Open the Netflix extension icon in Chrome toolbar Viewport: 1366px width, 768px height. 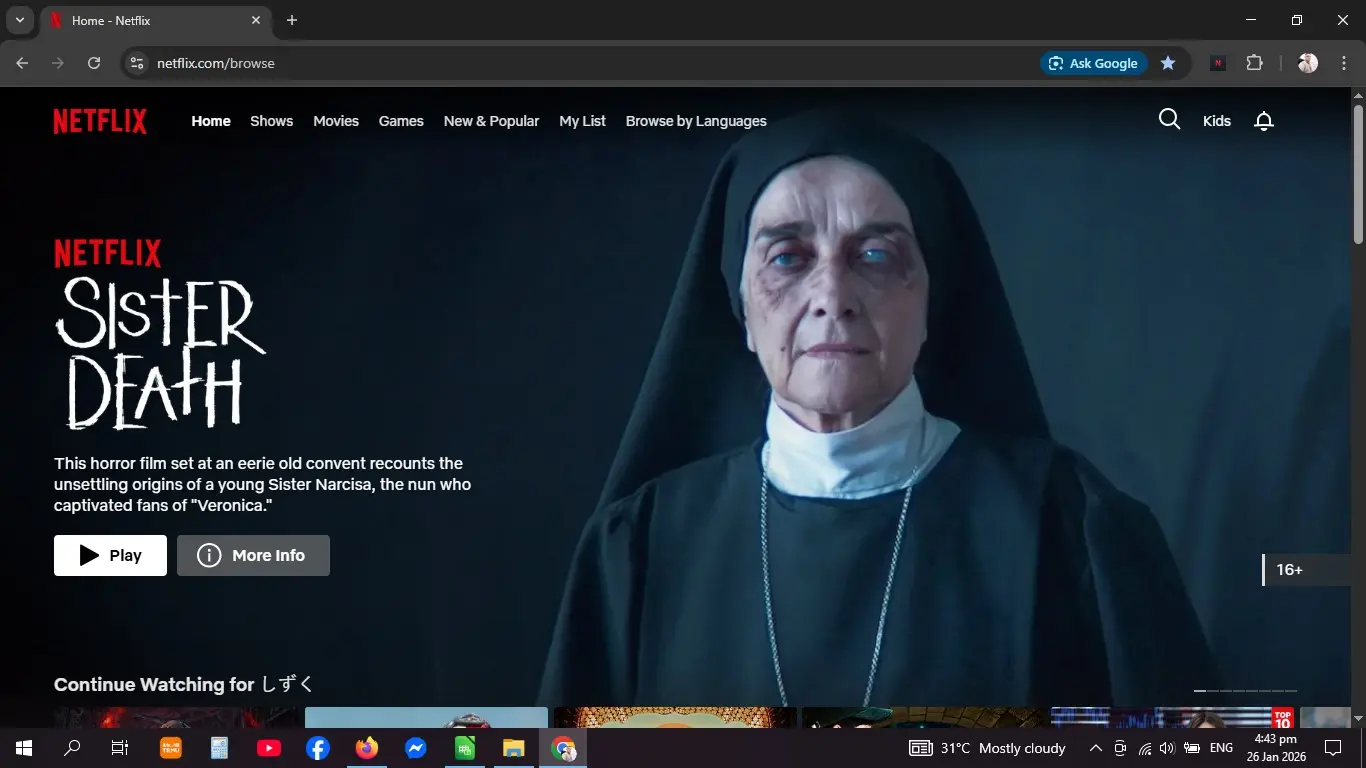click(x=1218, y=63)
